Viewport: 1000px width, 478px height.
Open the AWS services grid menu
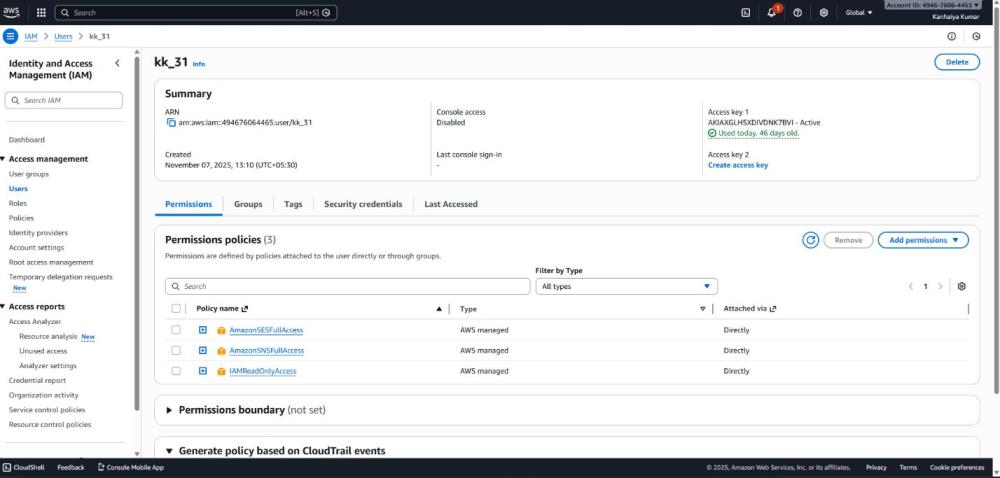(x=41, y=12)
